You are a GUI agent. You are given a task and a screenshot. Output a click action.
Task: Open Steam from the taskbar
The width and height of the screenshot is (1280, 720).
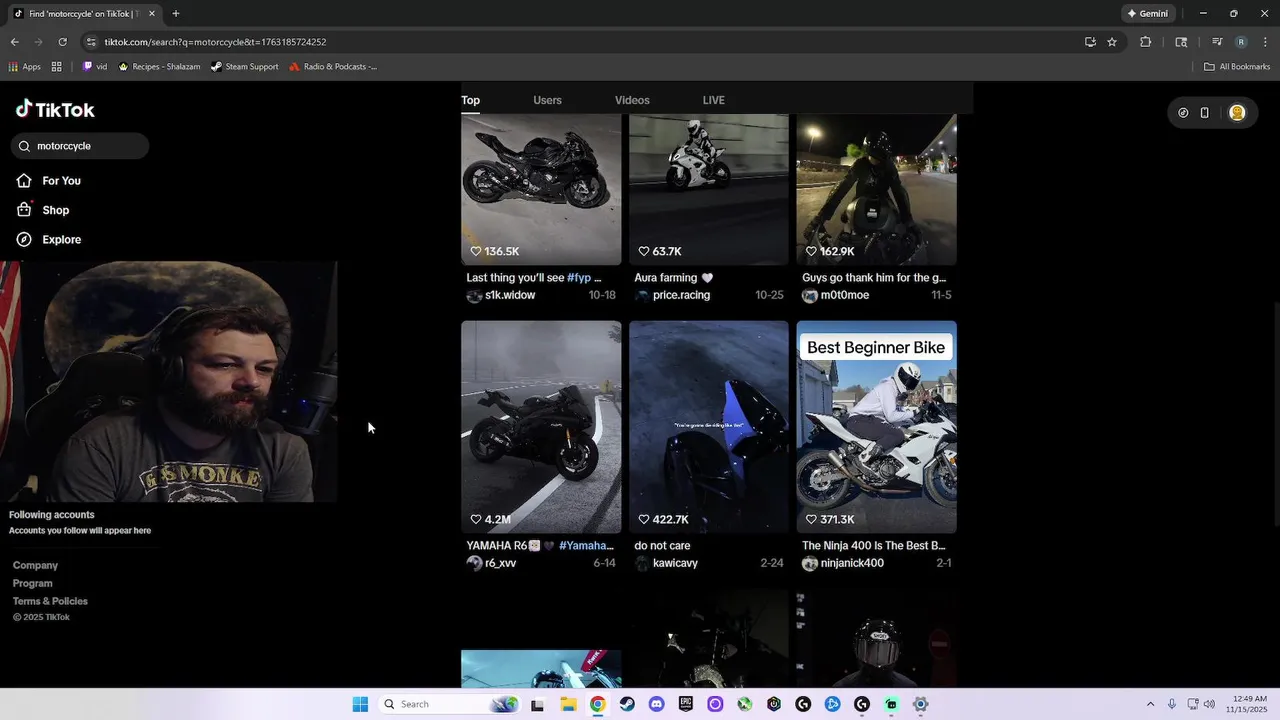pyautogui.click(x=626, y=704)
